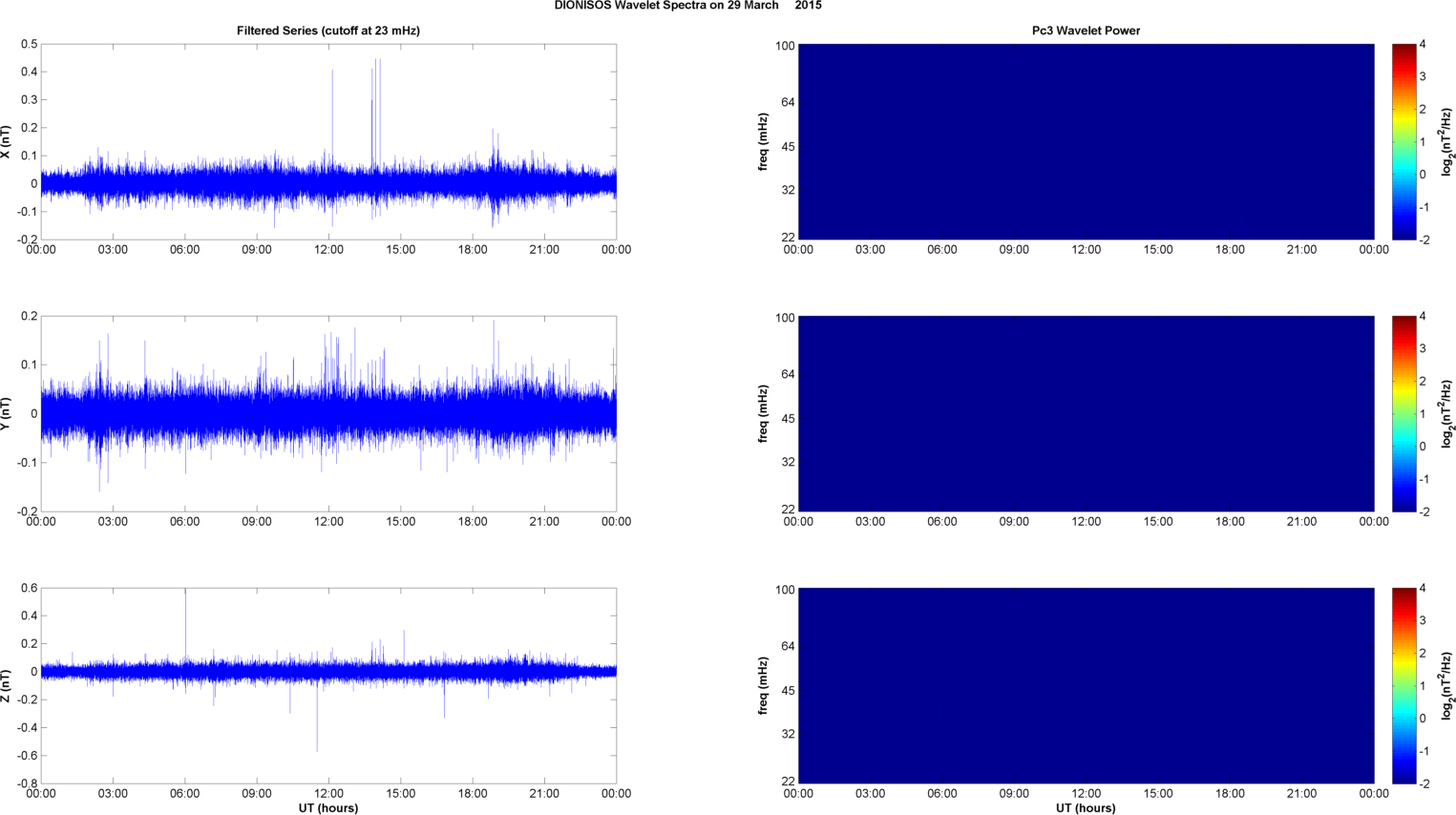Click the "freq (mHz)" label of the X-row wavelet panel
This screenshot has width=1456, height=815.
(764, 142)
